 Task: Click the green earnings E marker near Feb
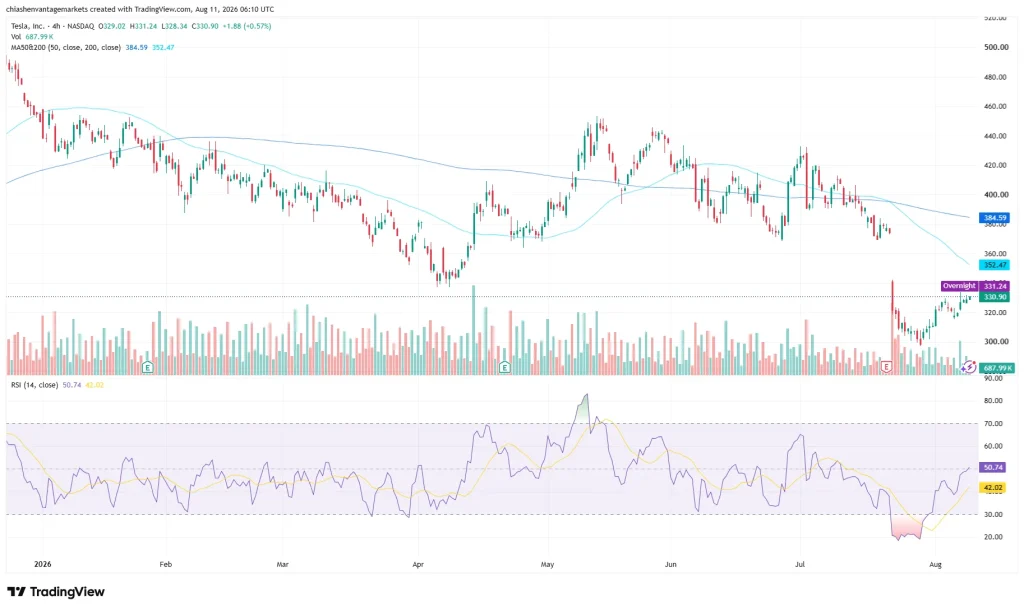tap(147, 367)
